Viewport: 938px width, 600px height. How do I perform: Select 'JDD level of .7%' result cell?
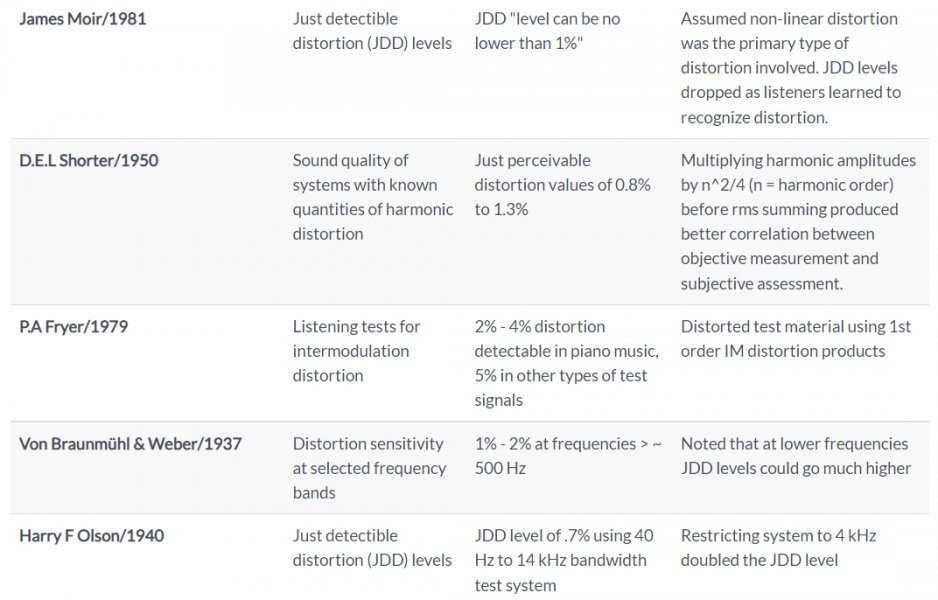coord(564,560)
